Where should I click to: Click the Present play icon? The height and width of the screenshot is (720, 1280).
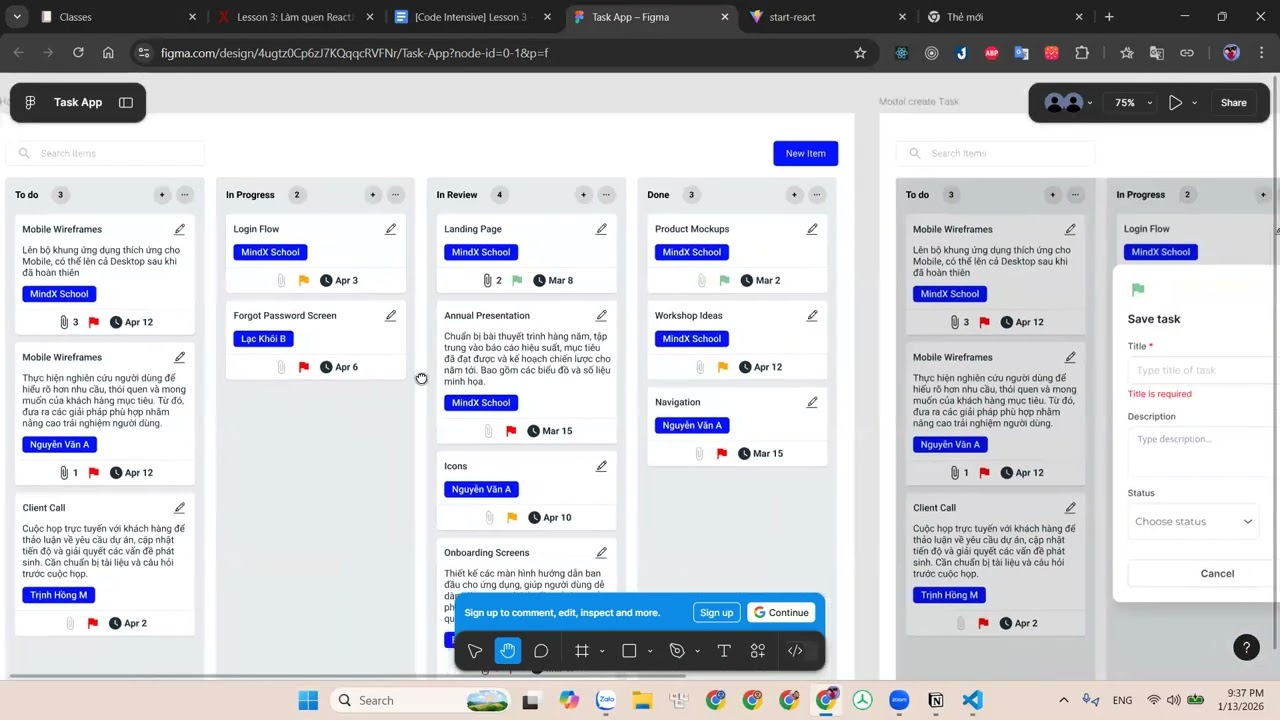coord(1175,102)
